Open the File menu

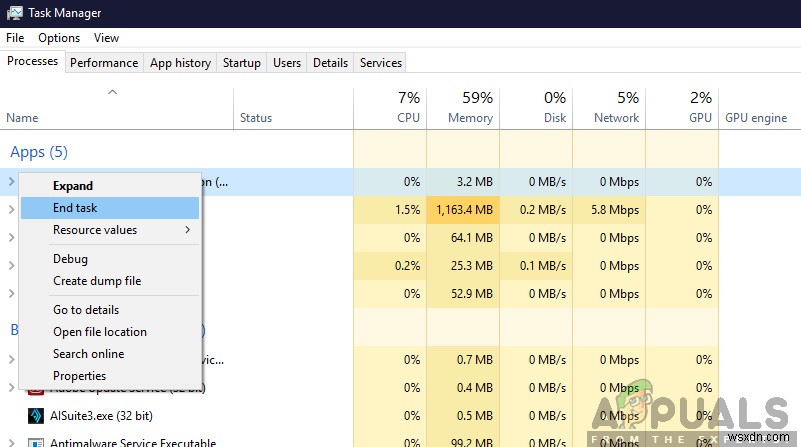[x=15, y=38]
